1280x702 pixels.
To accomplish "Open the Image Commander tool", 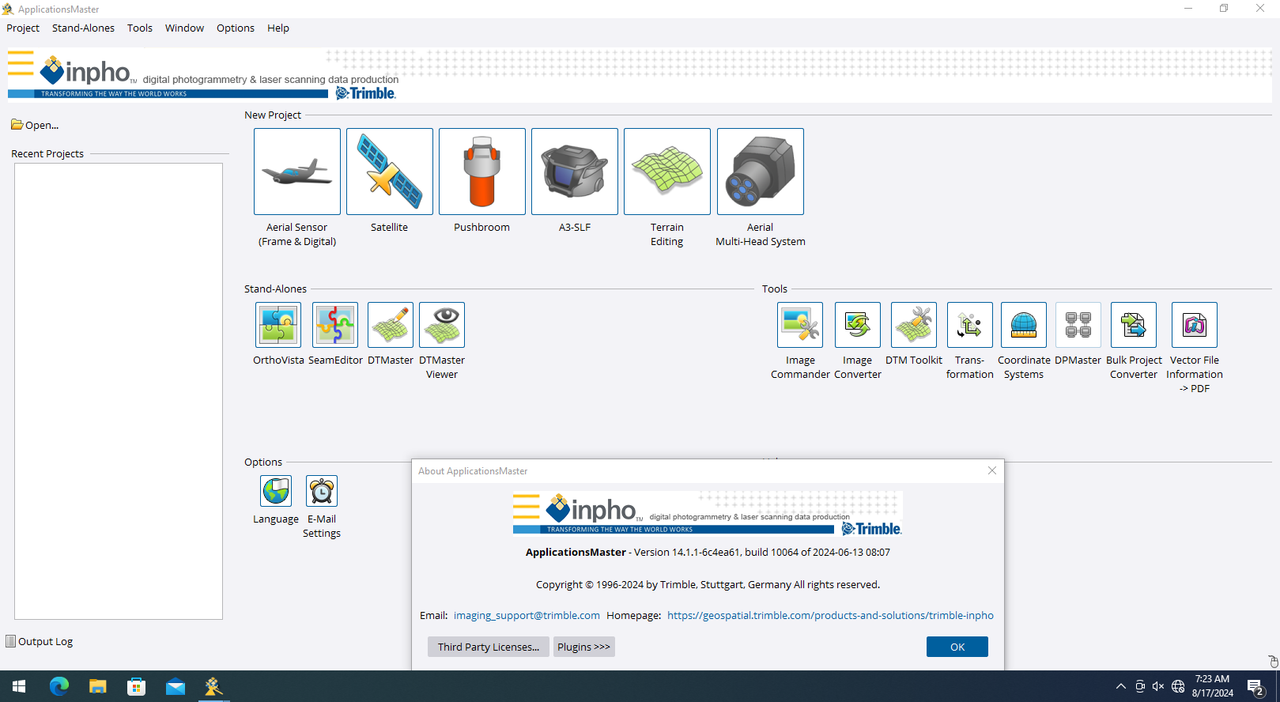I will point(800,325).
